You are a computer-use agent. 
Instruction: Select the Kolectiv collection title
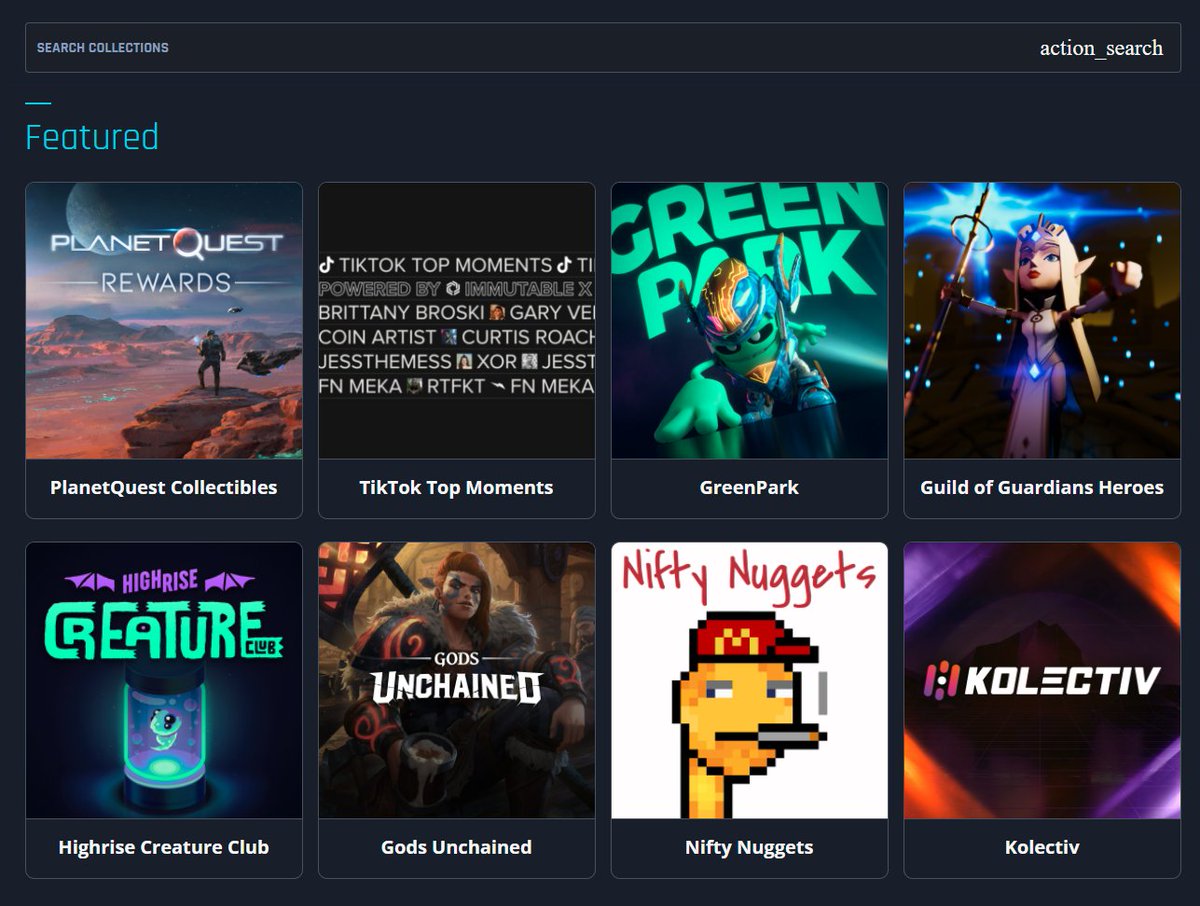(1042, 847)
